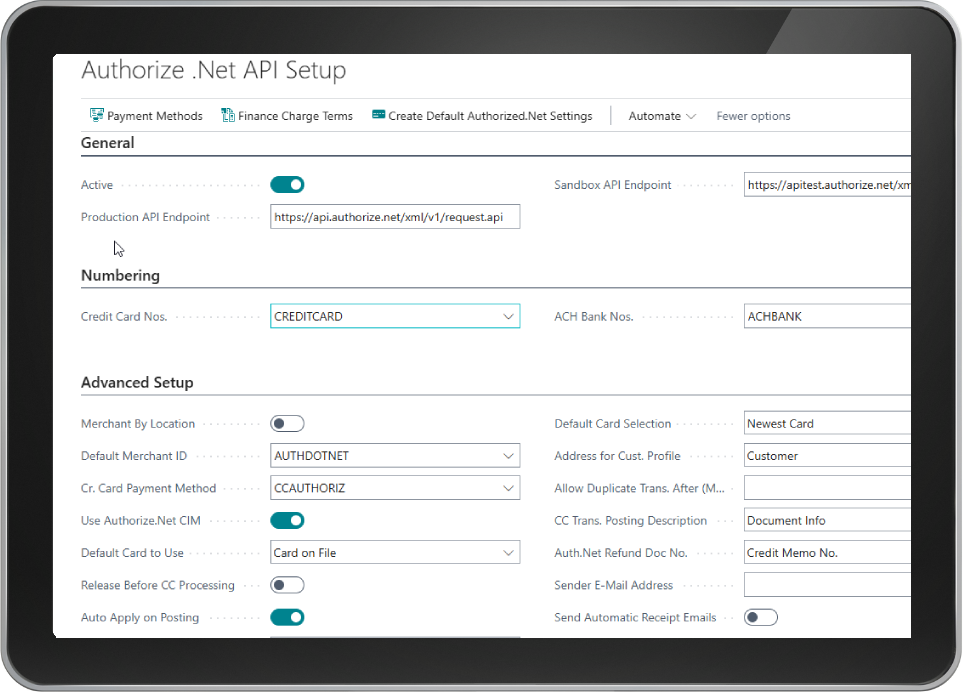The width and height of the screenshot is (963, 692).
Task: Turn off the Active toggle
Action: tap(287, 185)
